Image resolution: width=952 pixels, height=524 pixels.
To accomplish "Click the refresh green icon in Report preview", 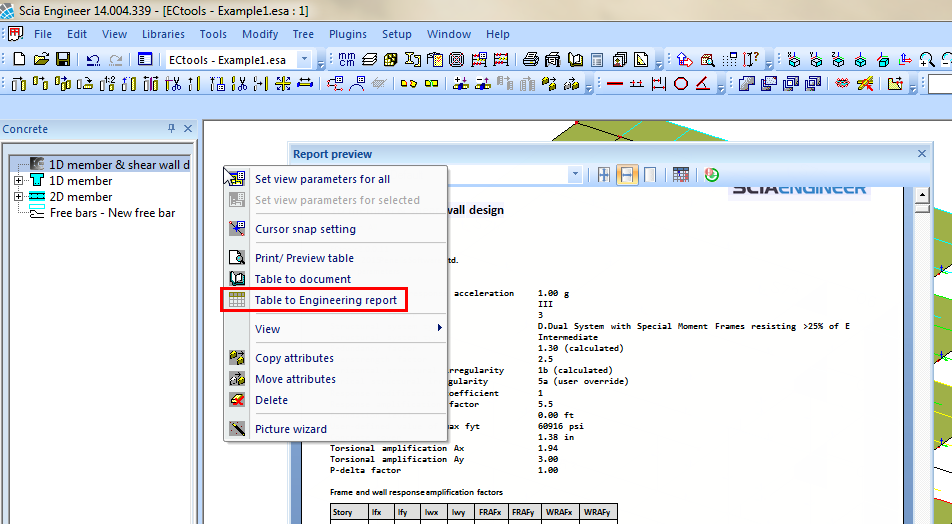I will (x=712, y=175).
